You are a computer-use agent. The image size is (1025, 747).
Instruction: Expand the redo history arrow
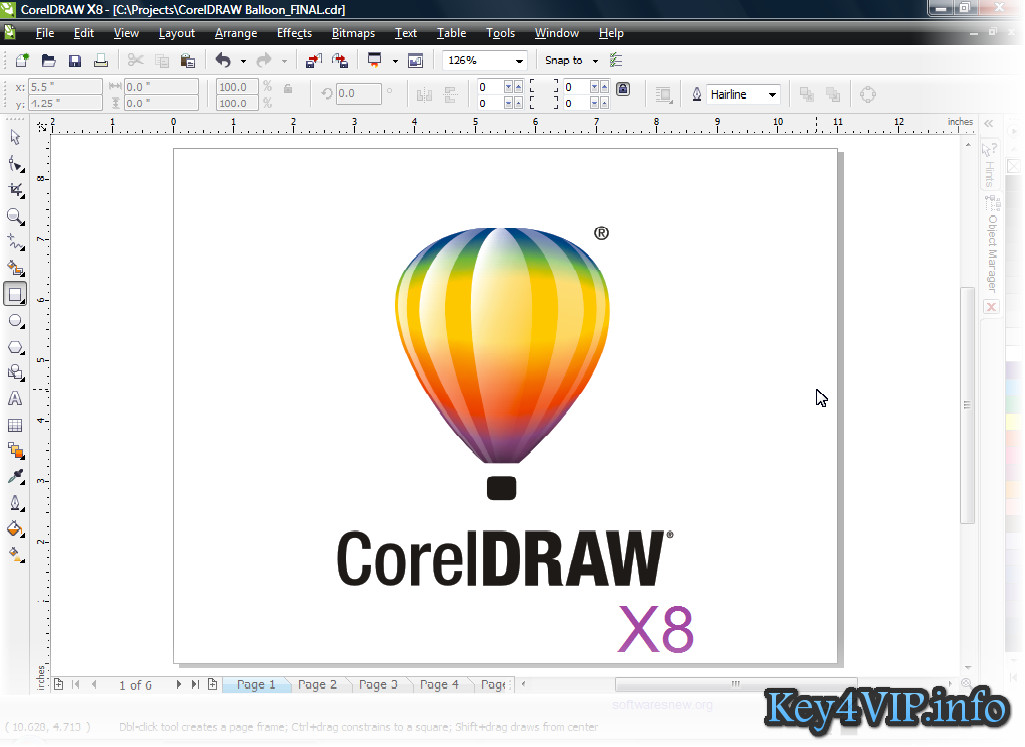click(x=284, y=61)
